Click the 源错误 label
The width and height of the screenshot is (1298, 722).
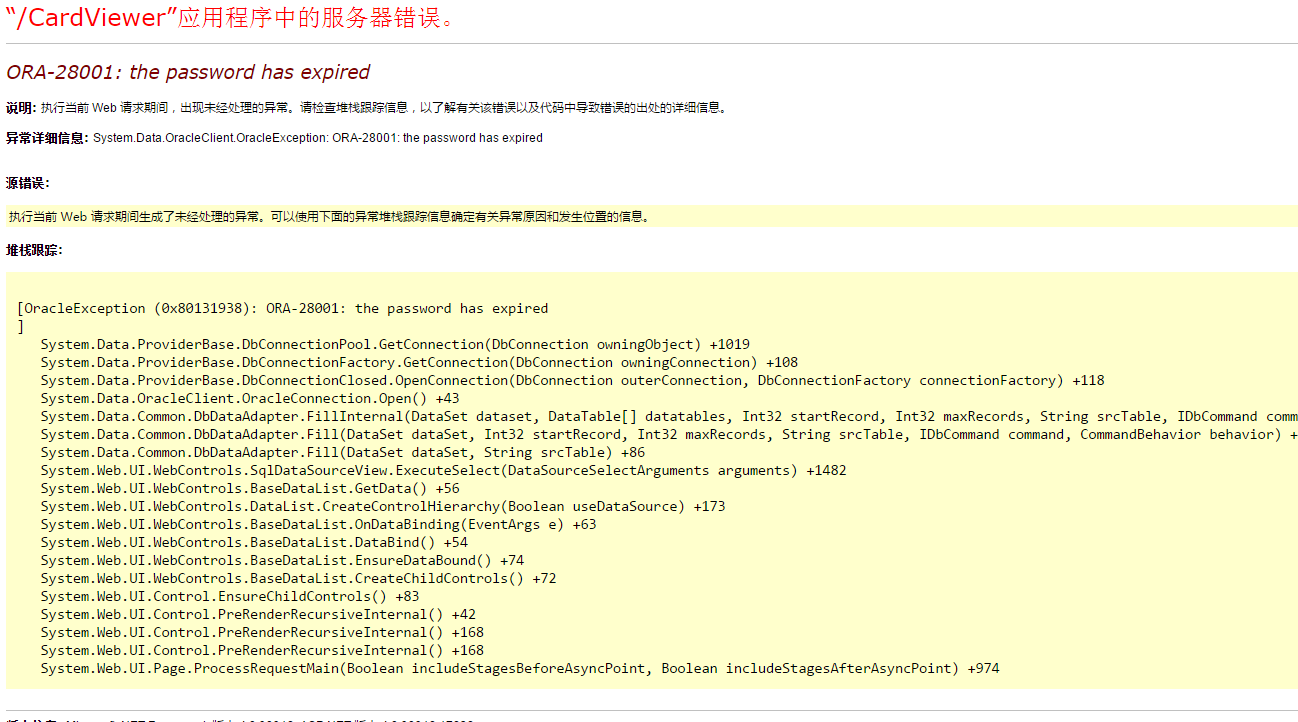(x=28, y=183)
